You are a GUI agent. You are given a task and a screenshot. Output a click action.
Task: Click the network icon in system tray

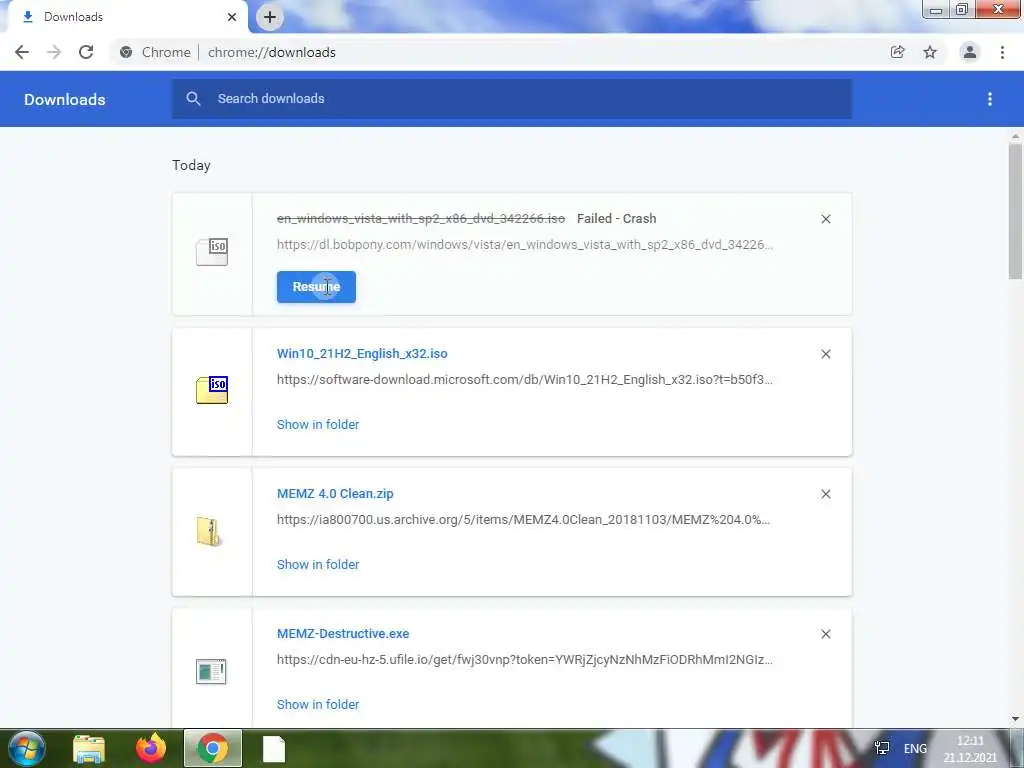pyautogui.click(x=882, y=748)
